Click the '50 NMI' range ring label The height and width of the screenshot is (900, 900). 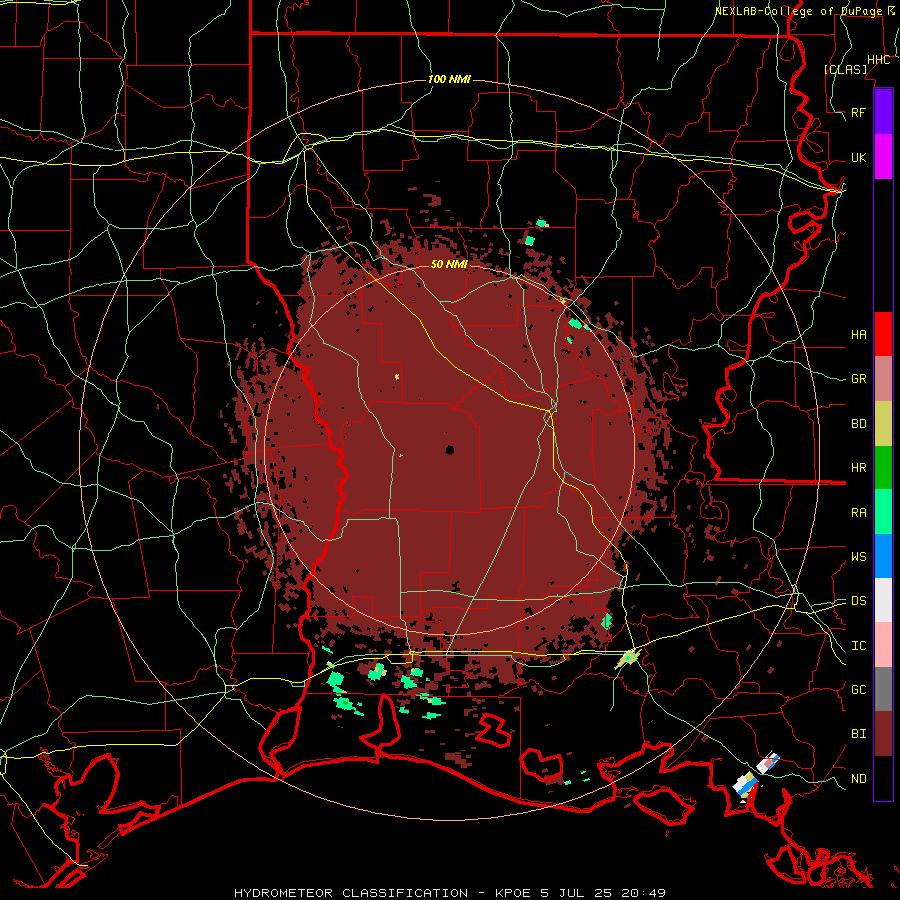449,264
